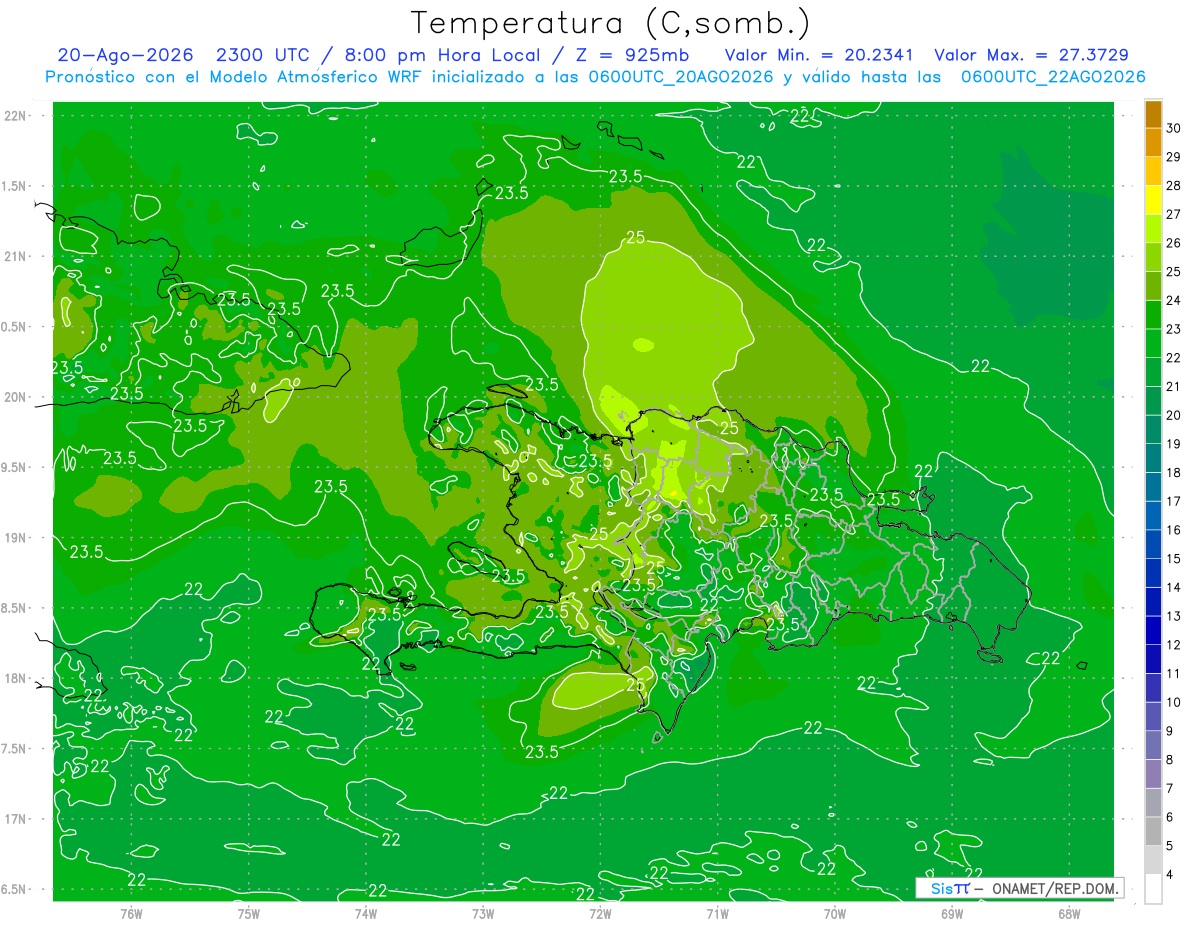Screen dimensions: 1200x927
Task: Click the '71W' longitude axis label
Action: point(717,913)
